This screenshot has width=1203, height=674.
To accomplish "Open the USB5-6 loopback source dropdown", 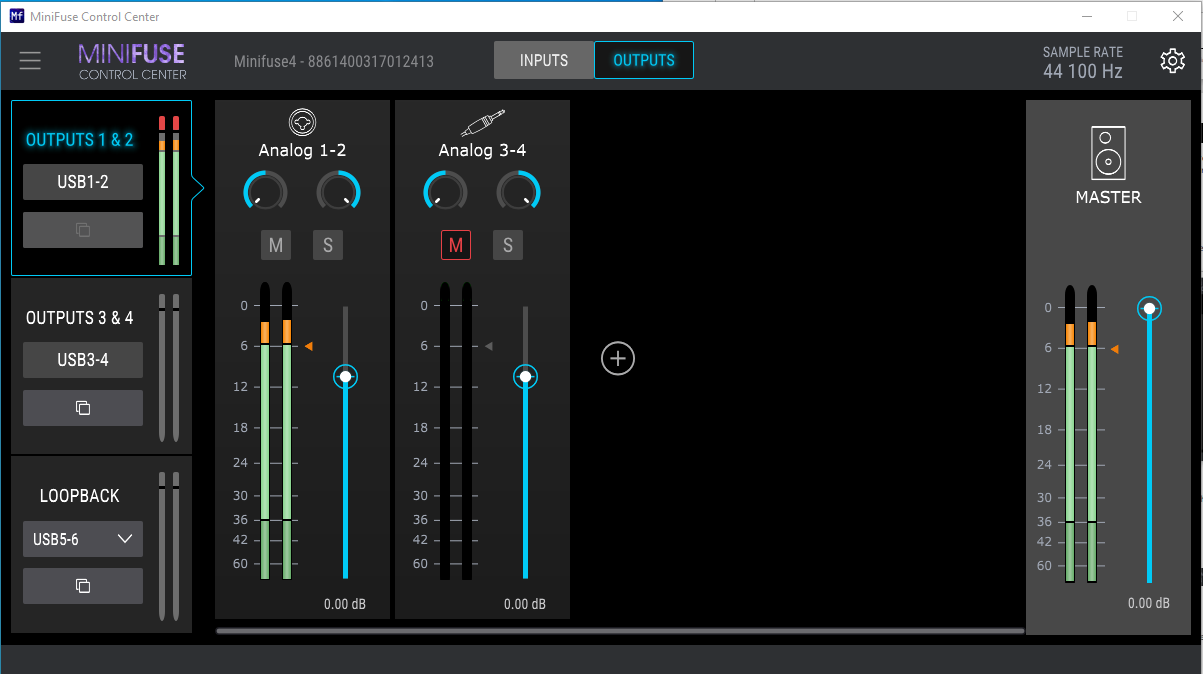I will click(x=83, y=539).
